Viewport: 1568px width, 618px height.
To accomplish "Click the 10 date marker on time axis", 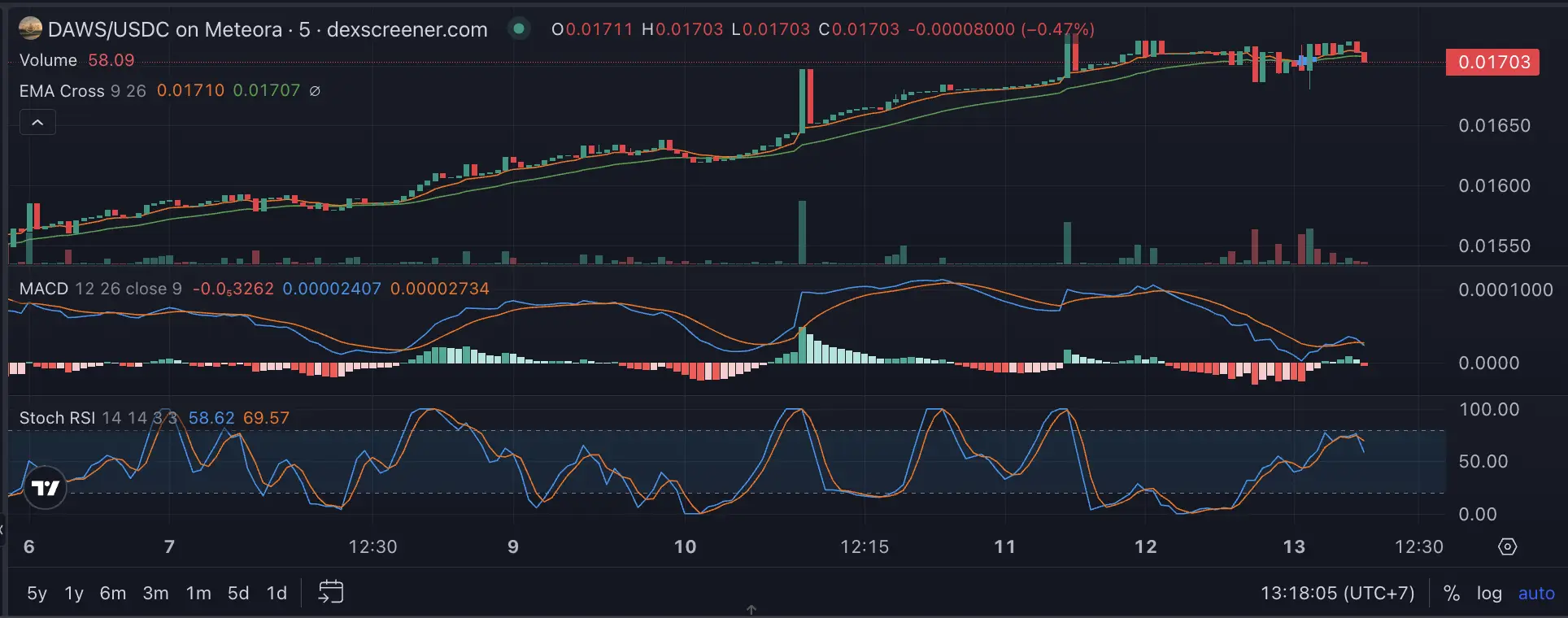I will (686, 546).
